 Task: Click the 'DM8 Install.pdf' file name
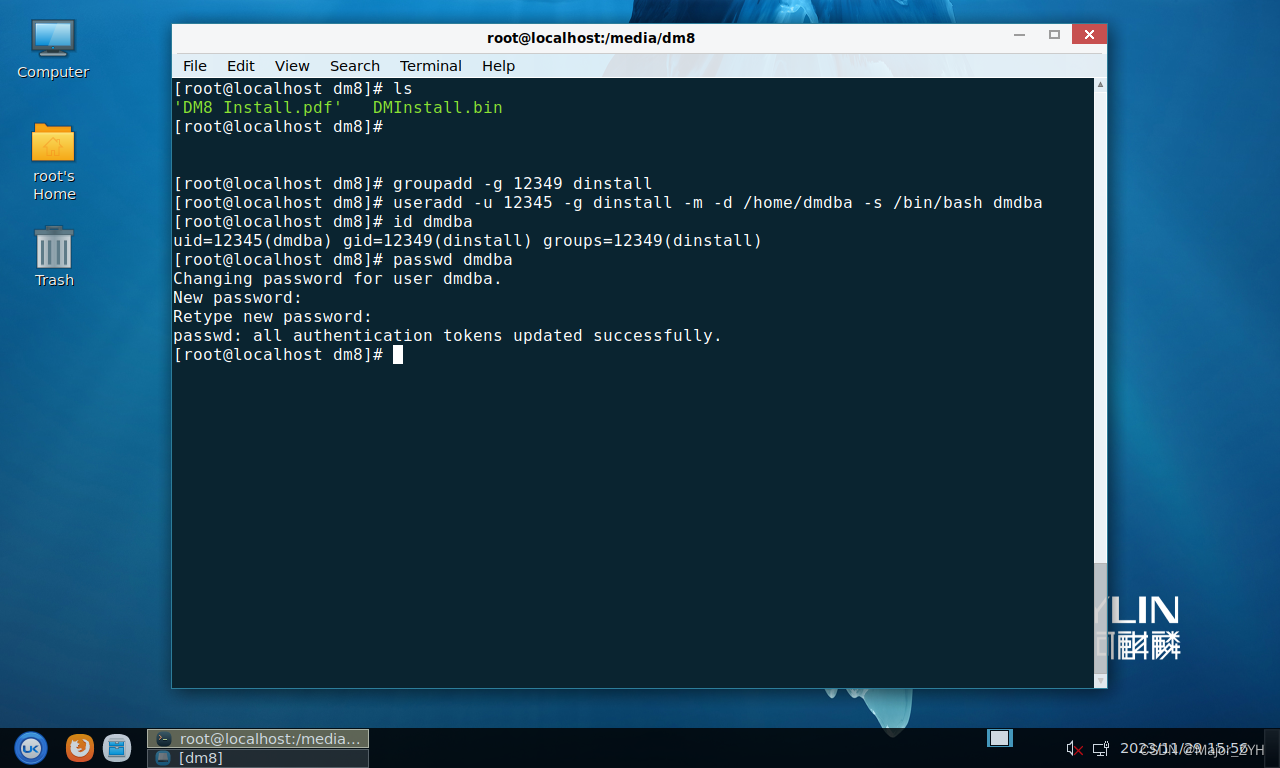coord(258,108)
